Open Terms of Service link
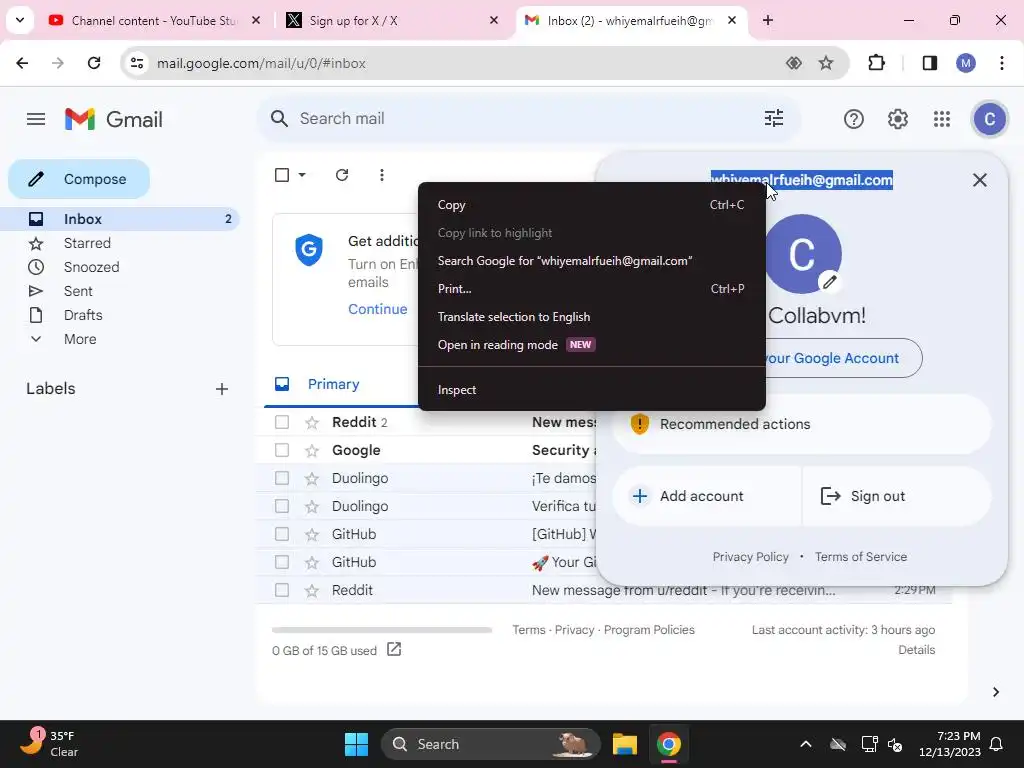Image resolution: width=1024 pixels, height=768 pixels. click(861, 557)
